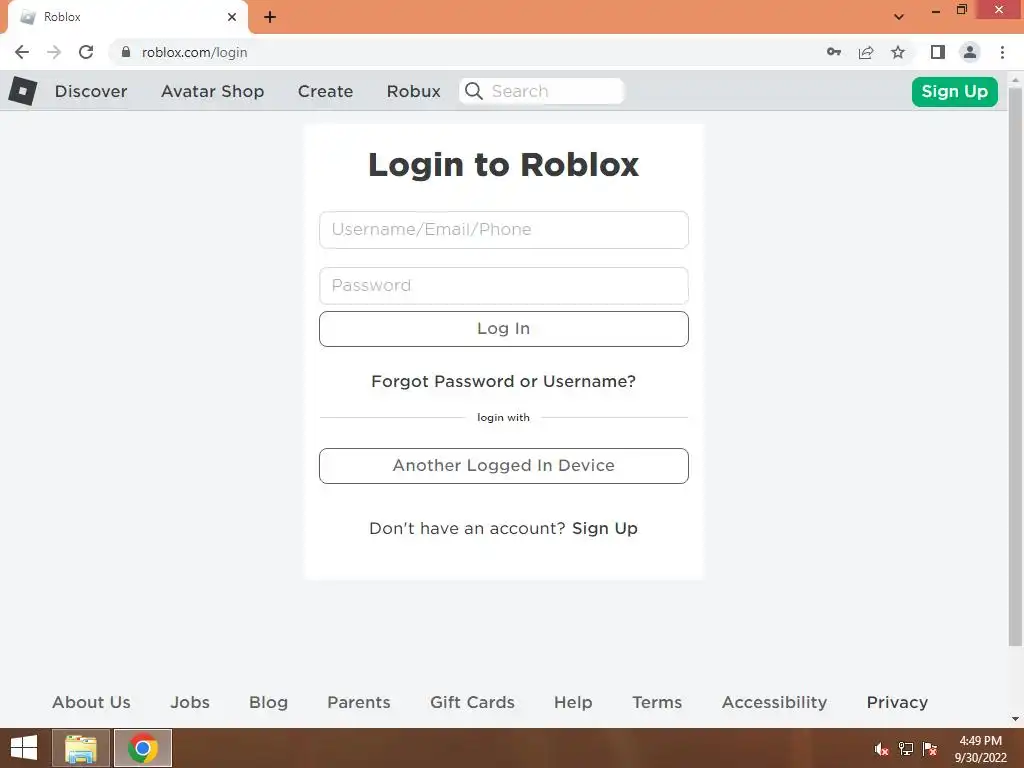Click the muted volume tray icon
This screenshot has width=1024, height=768.
[882, 749]
